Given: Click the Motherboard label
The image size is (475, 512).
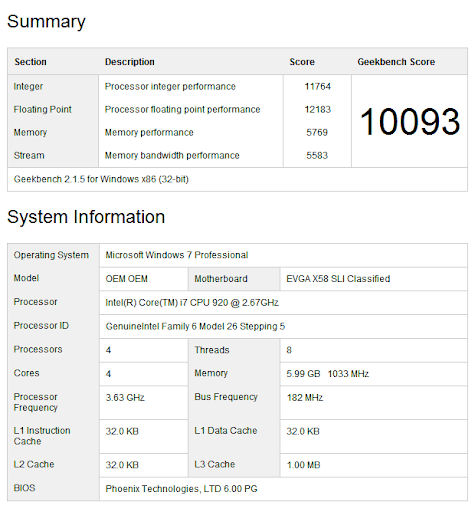Looking at the screenshot, I should point(221,279).
